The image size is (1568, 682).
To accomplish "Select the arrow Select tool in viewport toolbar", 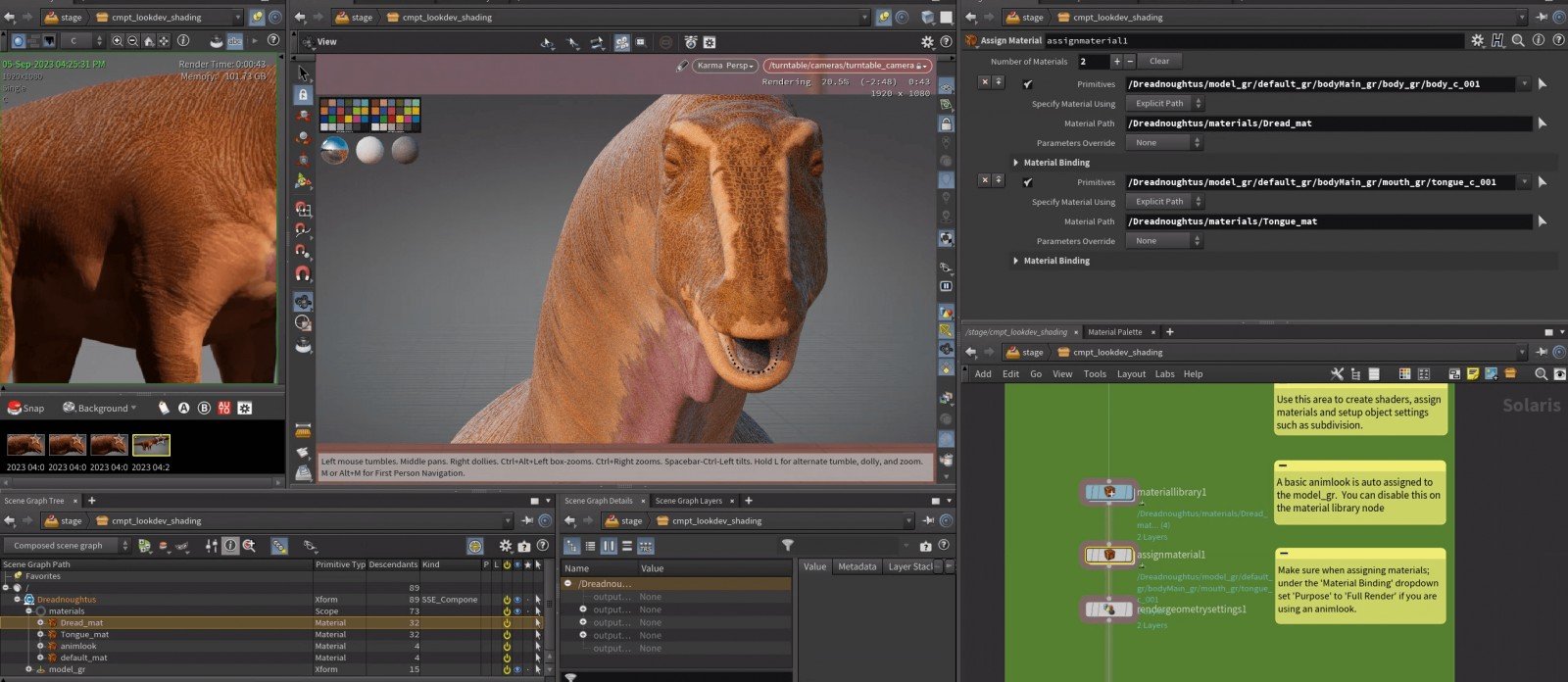I will coord(303,73).
